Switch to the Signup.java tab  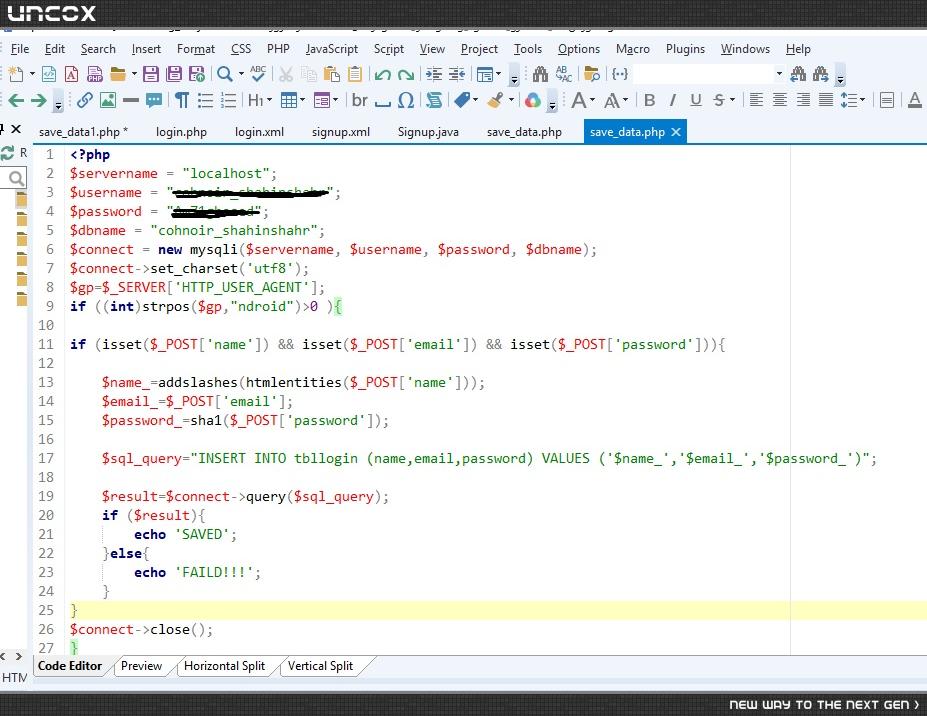pyautogui.click(x=428, y=132)
